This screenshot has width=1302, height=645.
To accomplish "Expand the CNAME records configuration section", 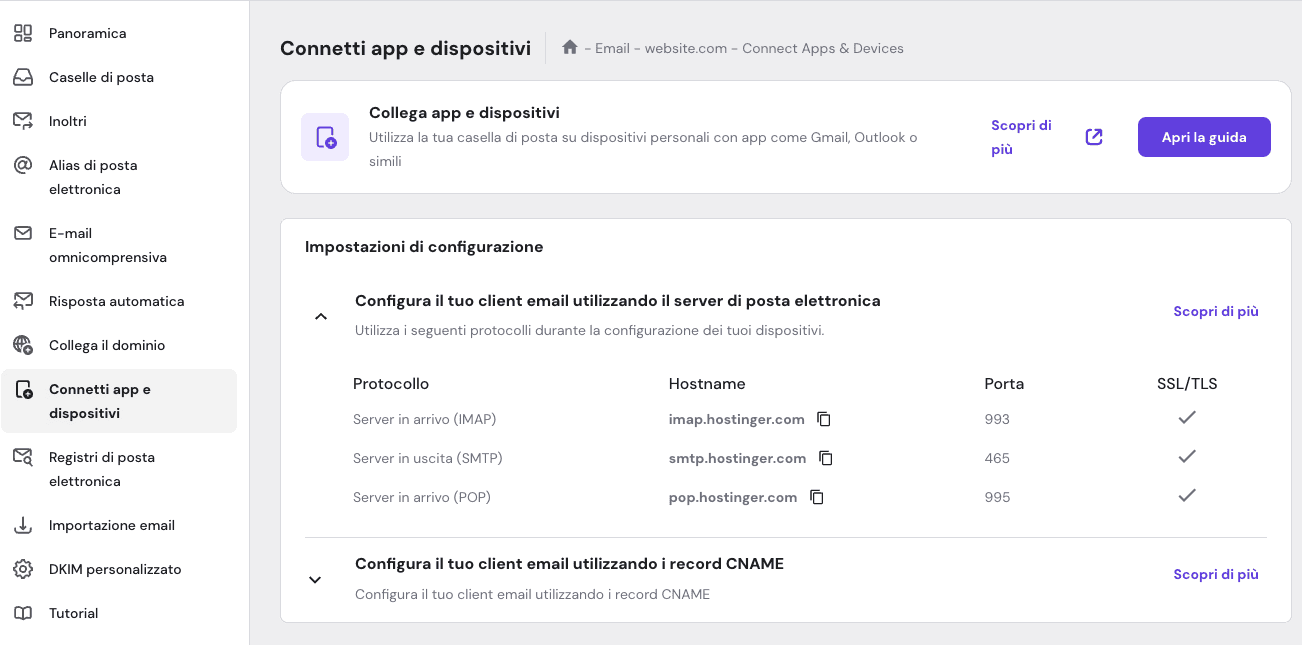I will pyautogui.click(x=314, y=579).
